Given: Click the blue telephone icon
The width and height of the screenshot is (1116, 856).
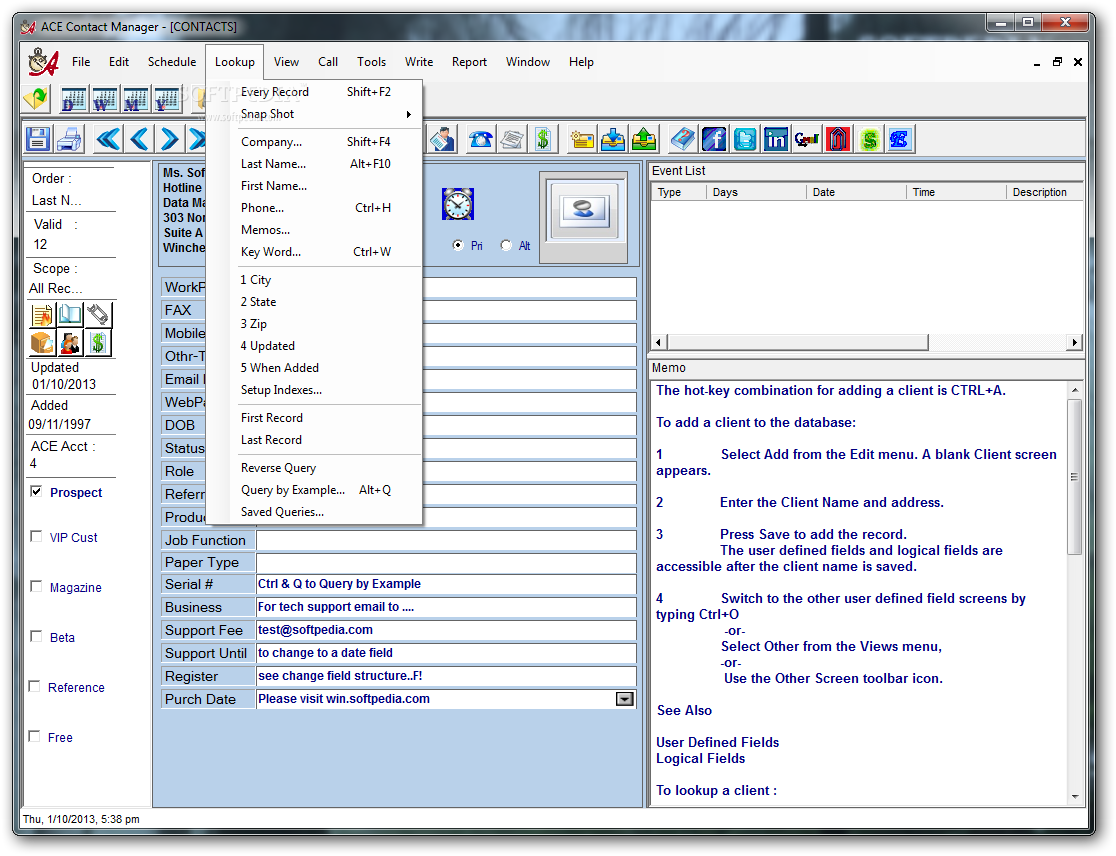Looking at the screenshot, I should click(480, 139).
